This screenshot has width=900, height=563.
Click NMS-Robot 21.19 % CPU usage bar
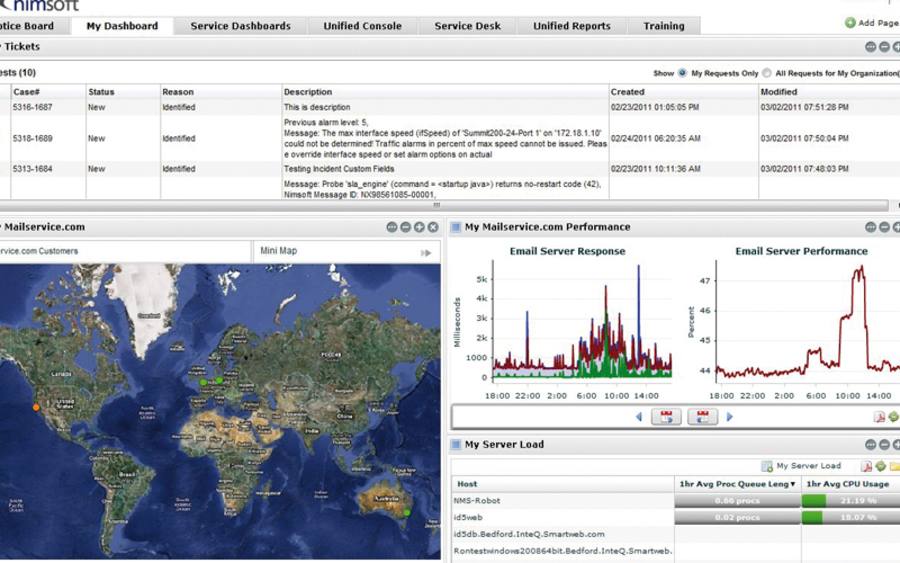click(x=851, y=500)
